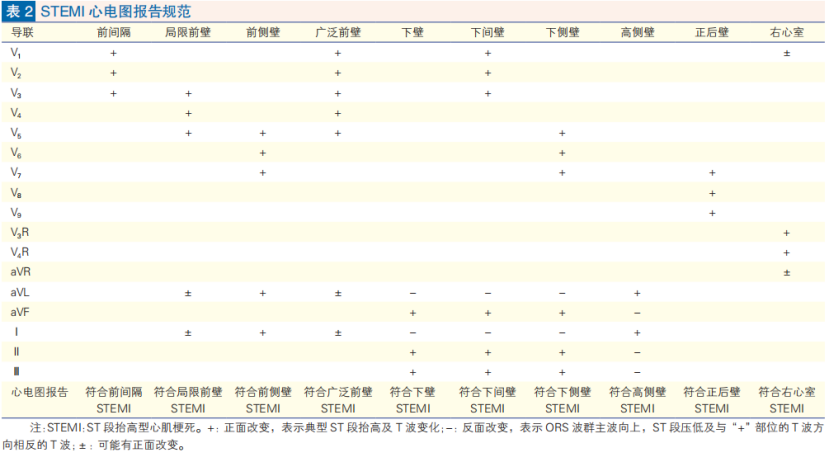Click the '符合正后壁 STEMI' report cell
Screen dimensions: 830x462
712,400
